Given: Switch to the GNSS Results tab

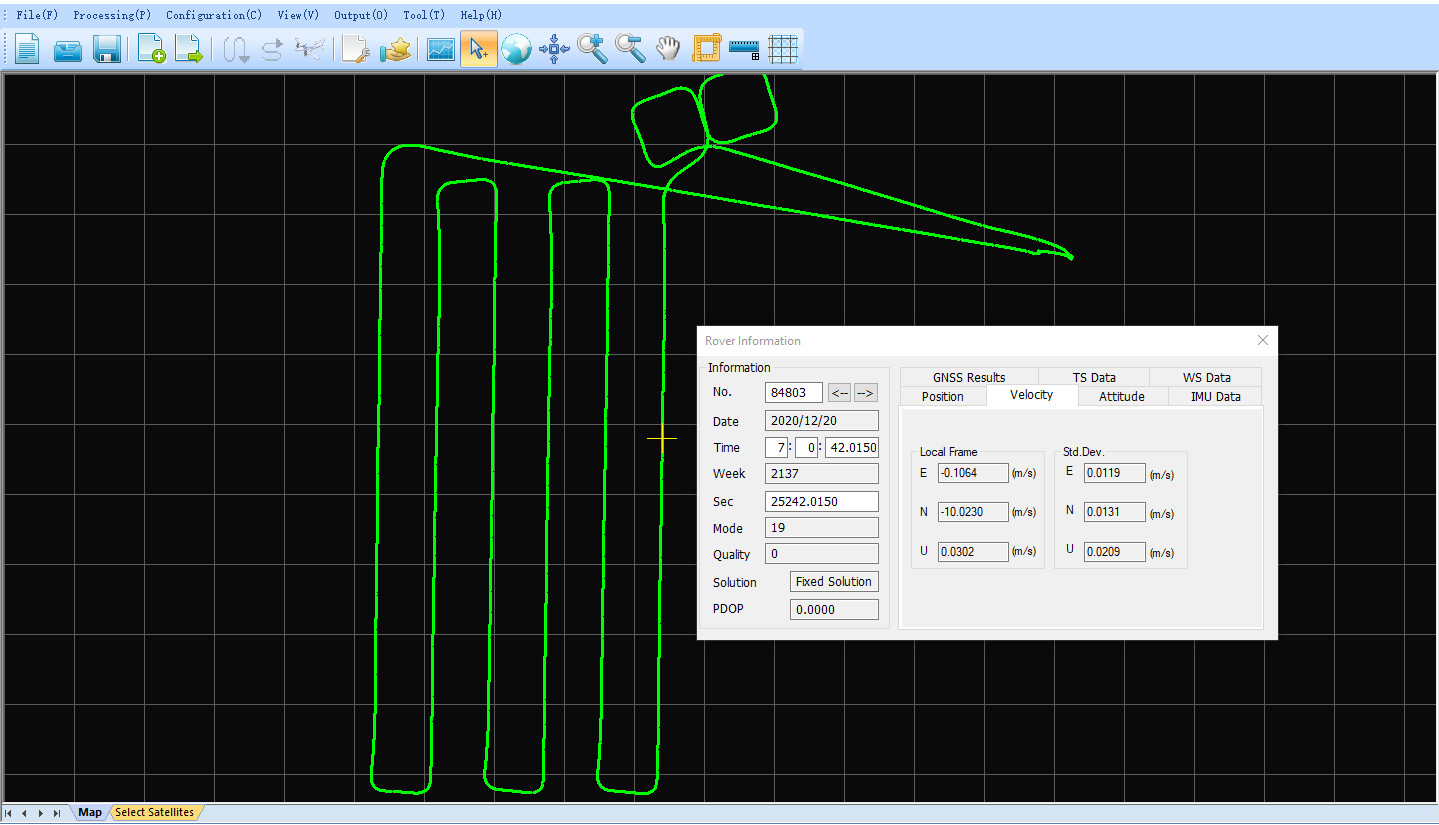Looking at the screenshot, I should (x=969, y=377).
